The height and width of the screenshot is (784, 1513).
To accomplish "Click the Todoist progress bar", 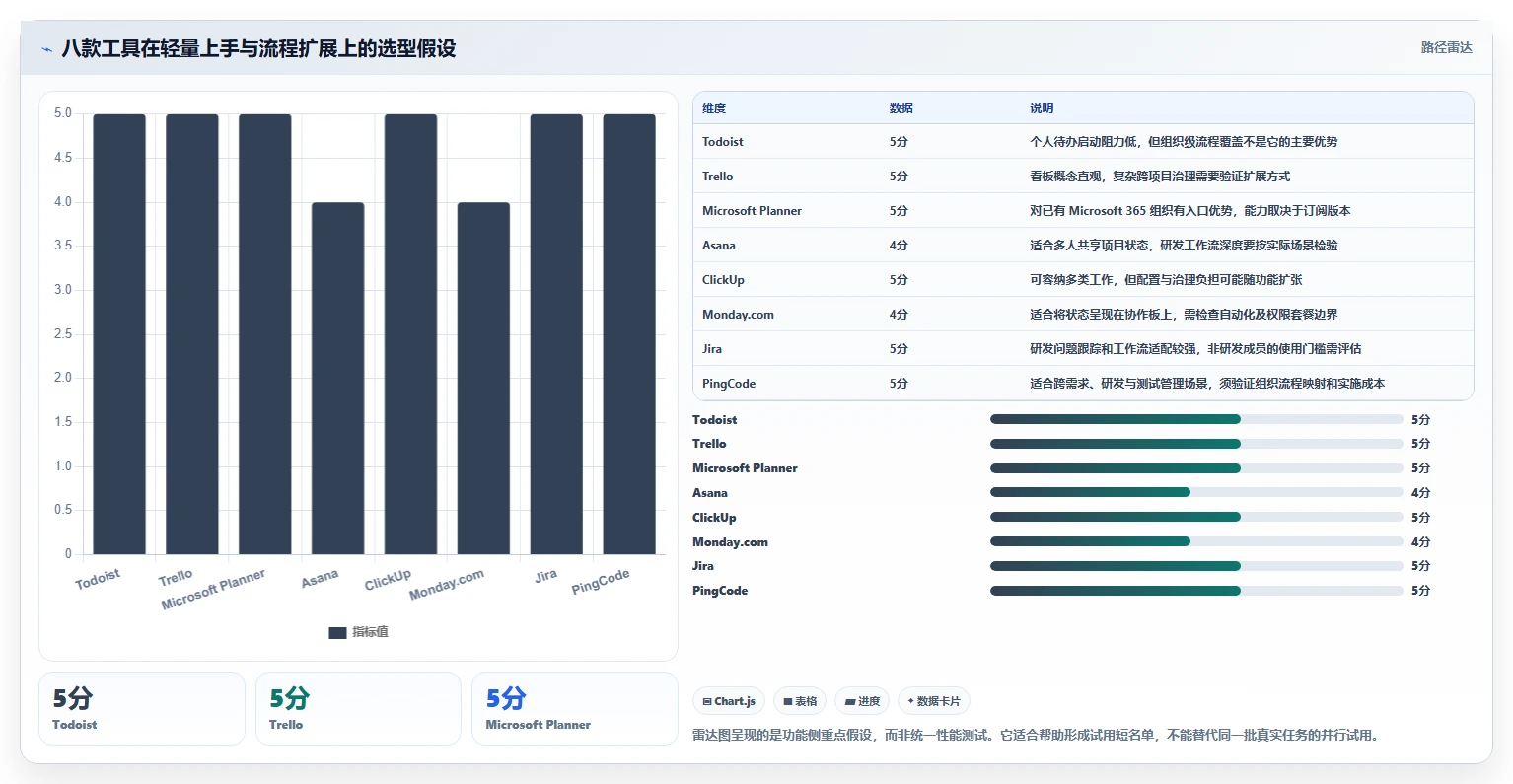I will (1196, 420).
